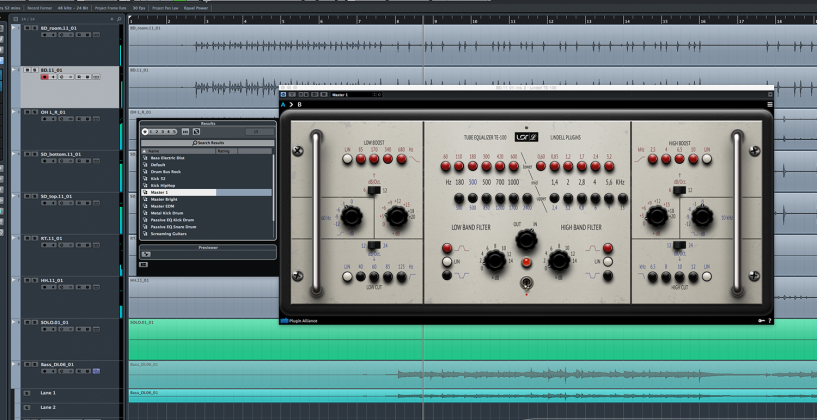817x420 pixels.
Task: Click the plugin license key icon
Action: [x=761, y=321]
